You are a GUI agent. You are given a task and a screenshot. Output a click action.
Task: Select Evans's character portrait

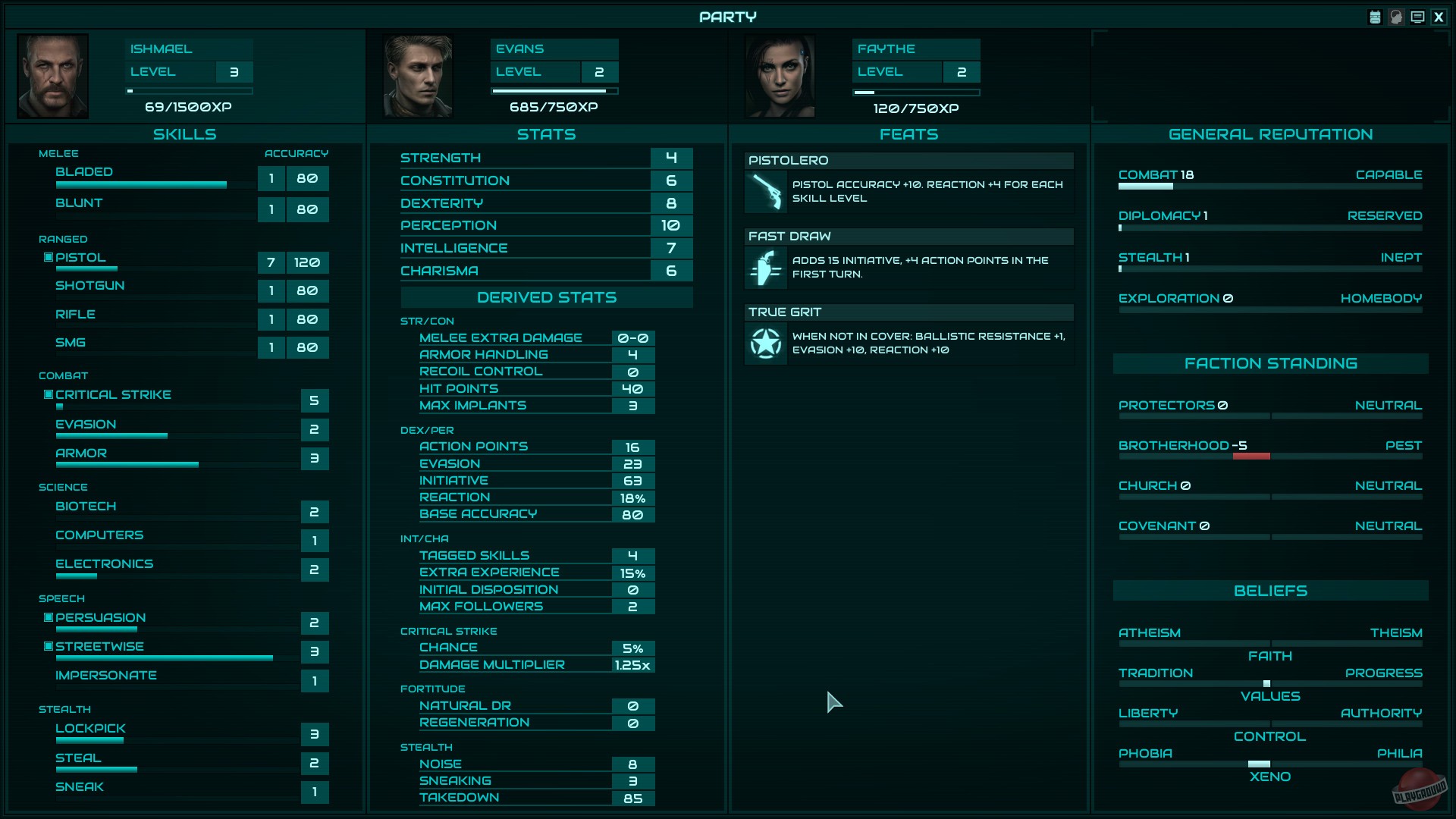point(418,76)
